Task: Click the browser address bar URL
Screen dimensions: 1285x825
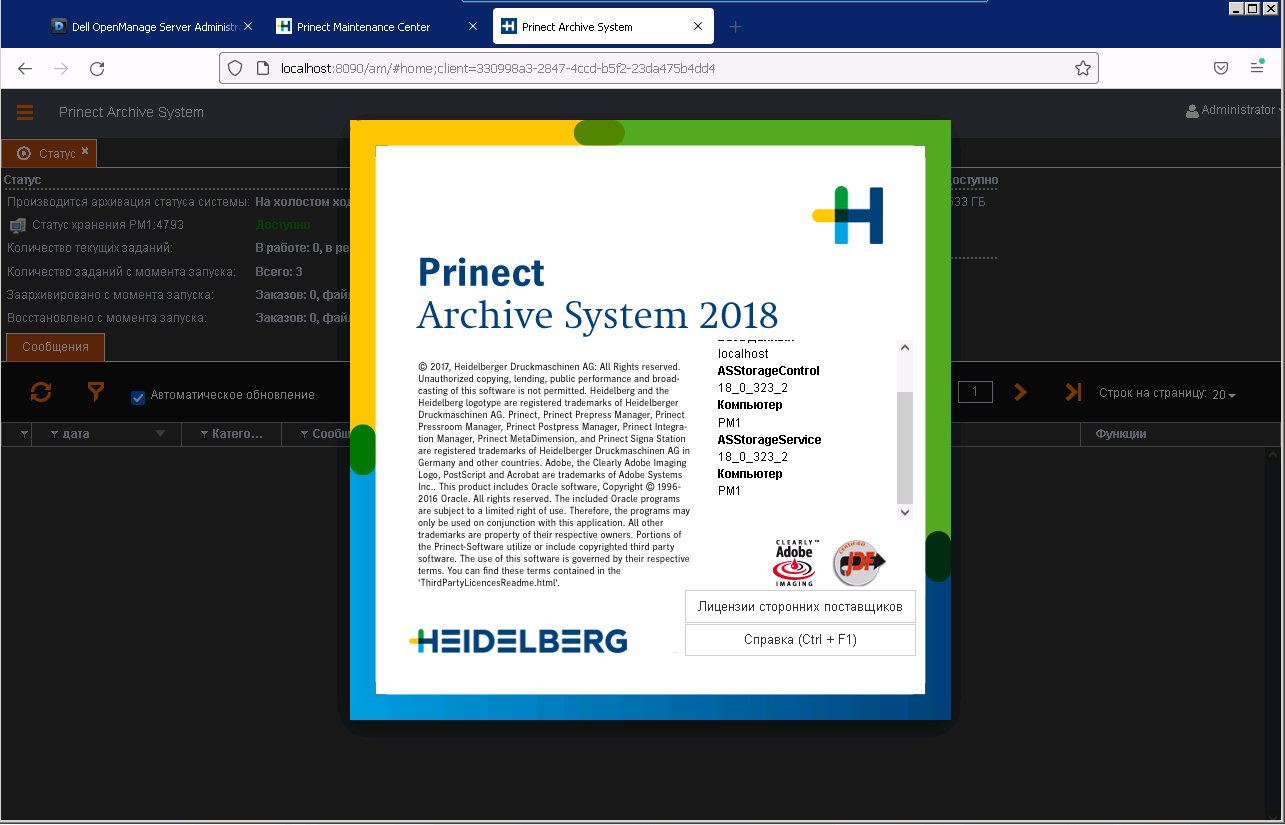Action: click(660, 68)
